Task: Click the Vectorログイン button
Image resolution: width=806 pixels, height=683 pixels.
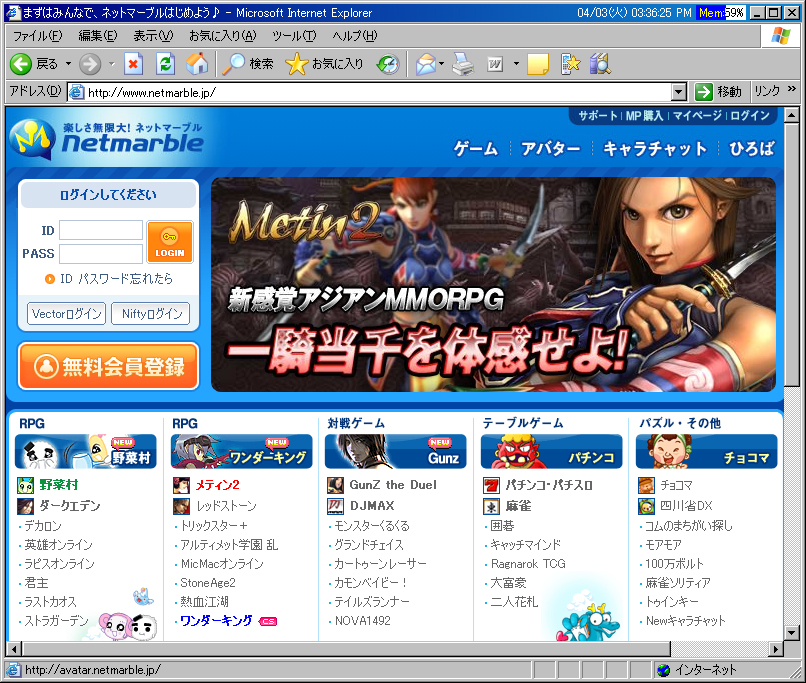Action: [67, 313]
